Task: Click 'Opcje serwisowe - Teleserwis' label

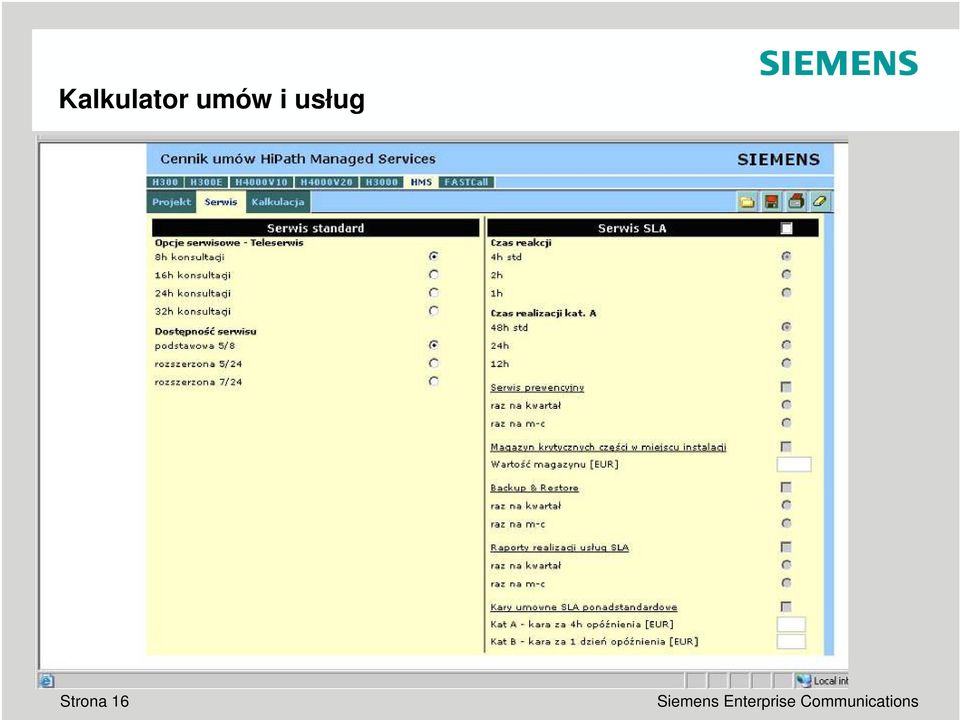Action: click(229, 242)
